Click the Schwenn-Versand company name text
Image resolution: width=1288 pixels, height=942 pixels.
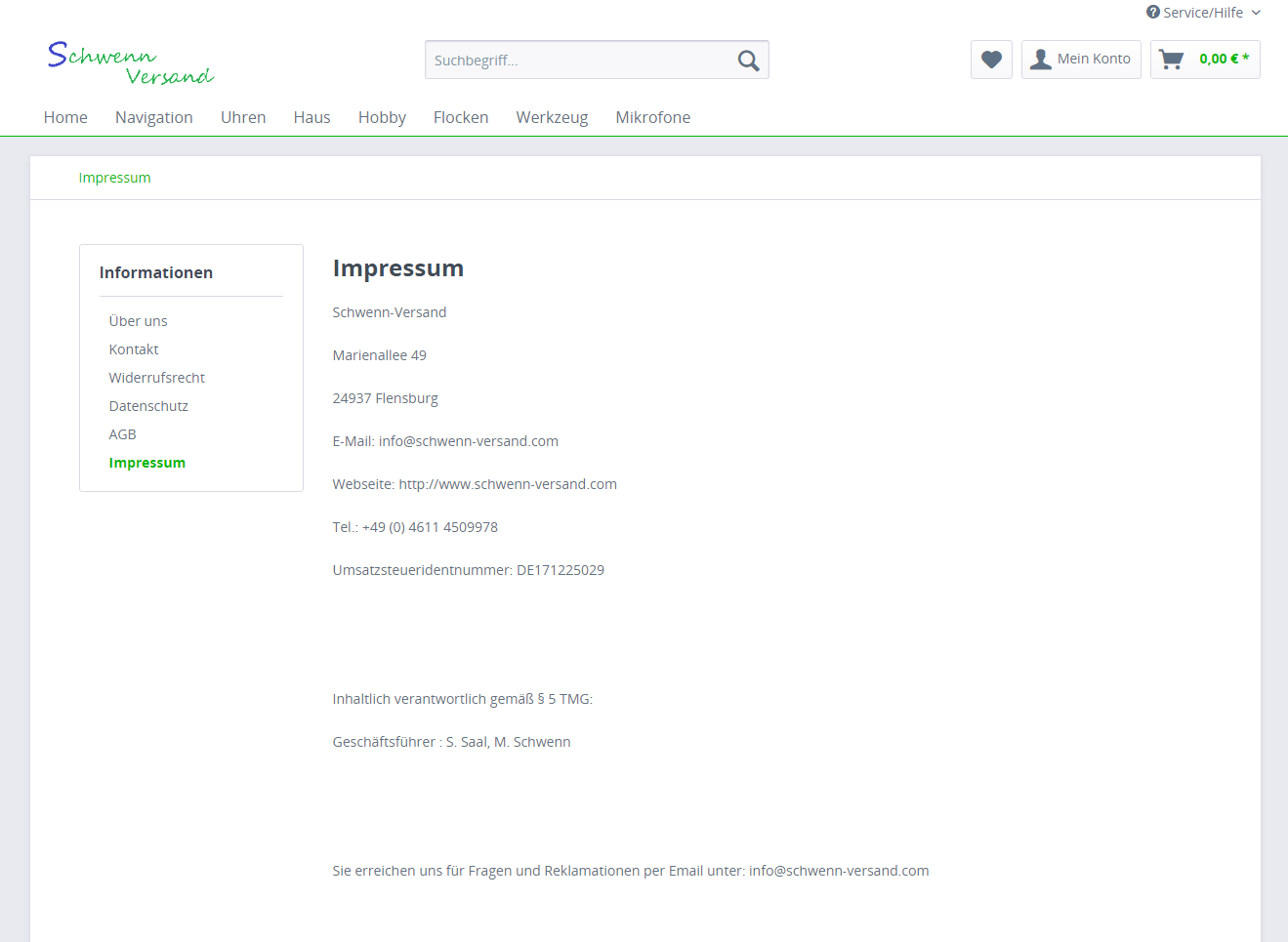pyautogui.click(x=390, y=312)
